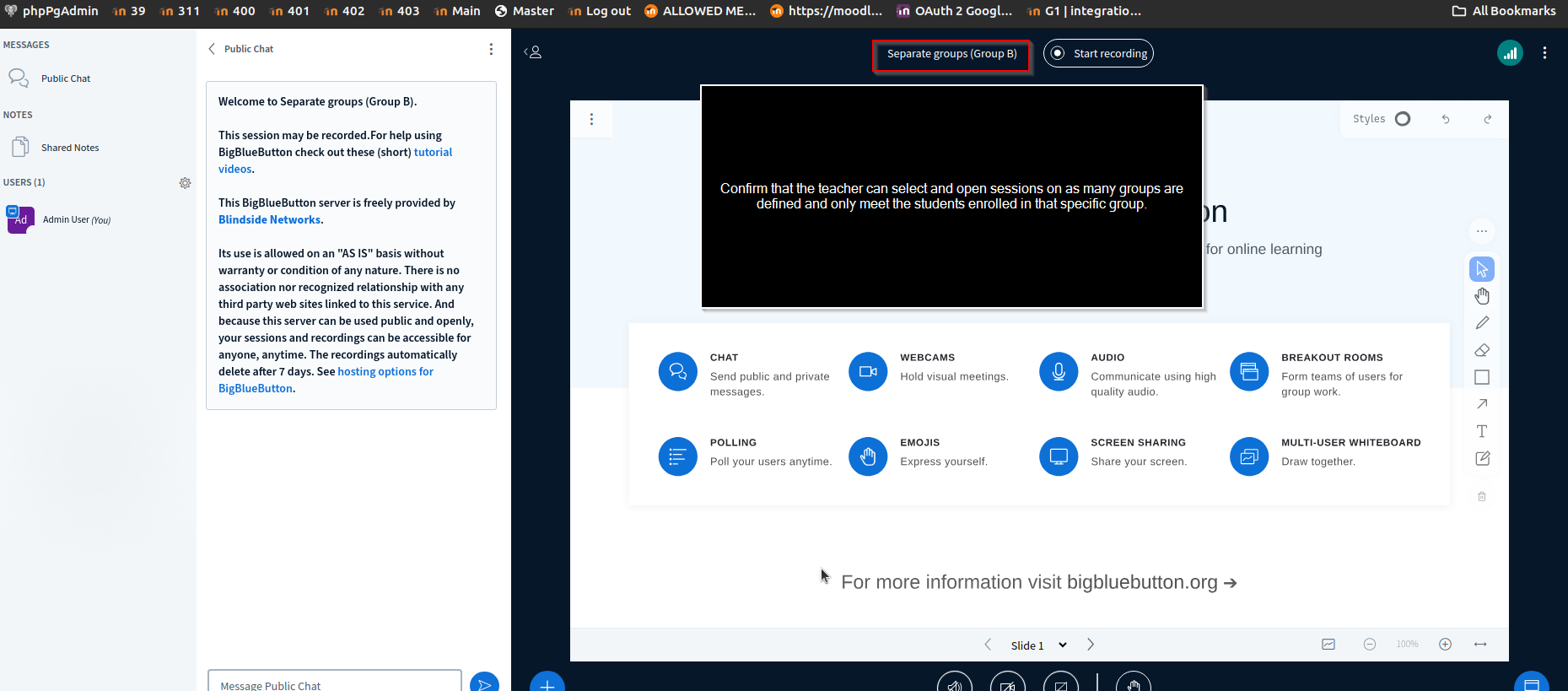Open the connection status indicator
The height and width of the screenshot is (691, 1568).
click(x=1510, y=53)
